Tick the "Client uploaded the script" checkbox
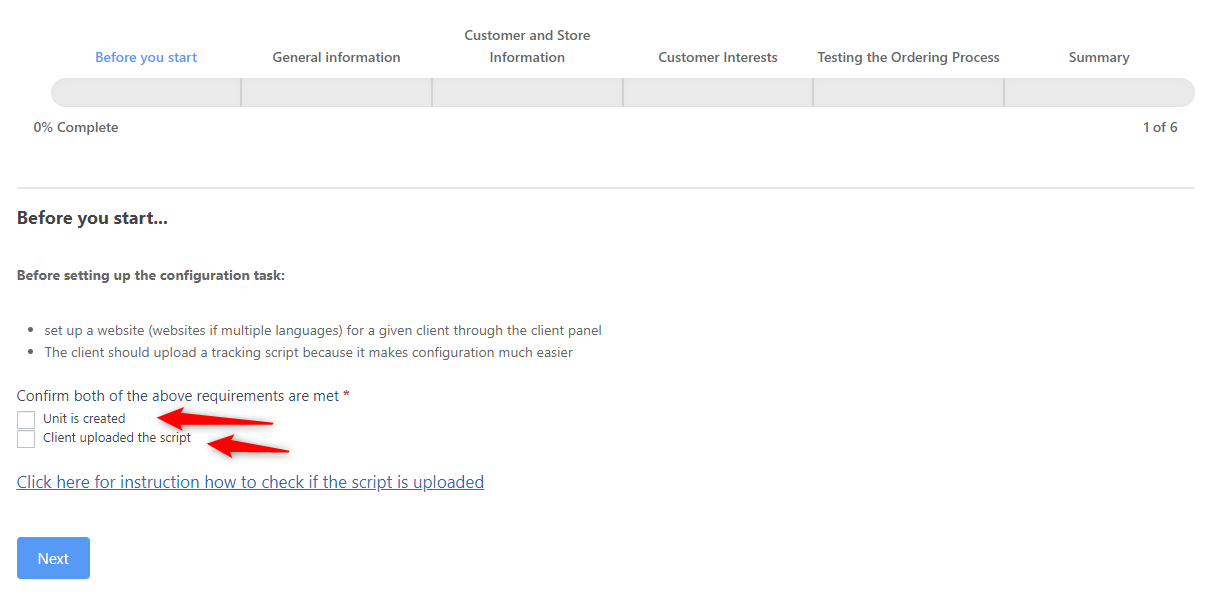The height and width of the screenshot is (612, 1212). point(26,439)
